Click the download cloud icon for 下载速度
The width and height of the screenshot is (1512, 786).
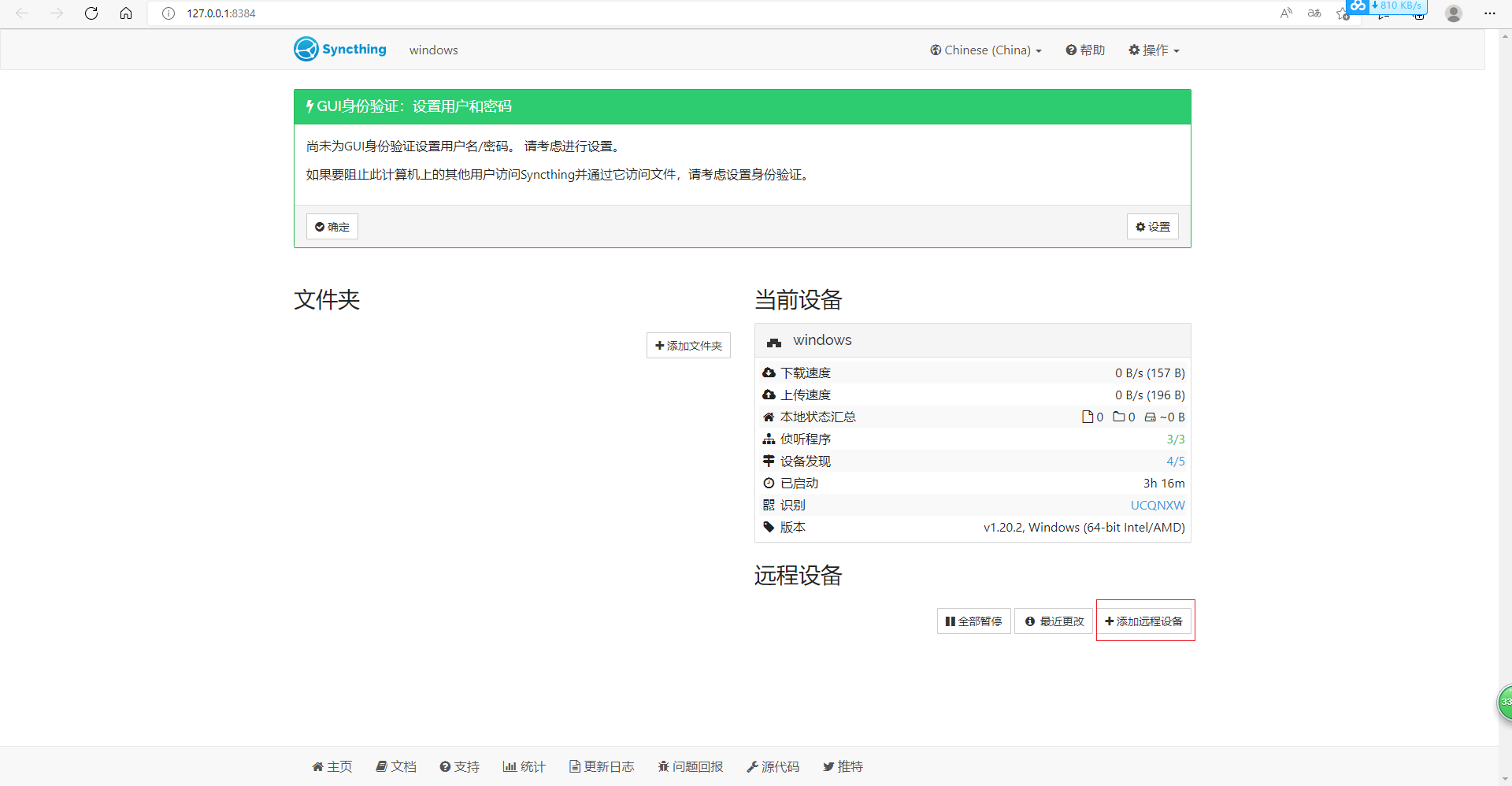coord(769,373)
